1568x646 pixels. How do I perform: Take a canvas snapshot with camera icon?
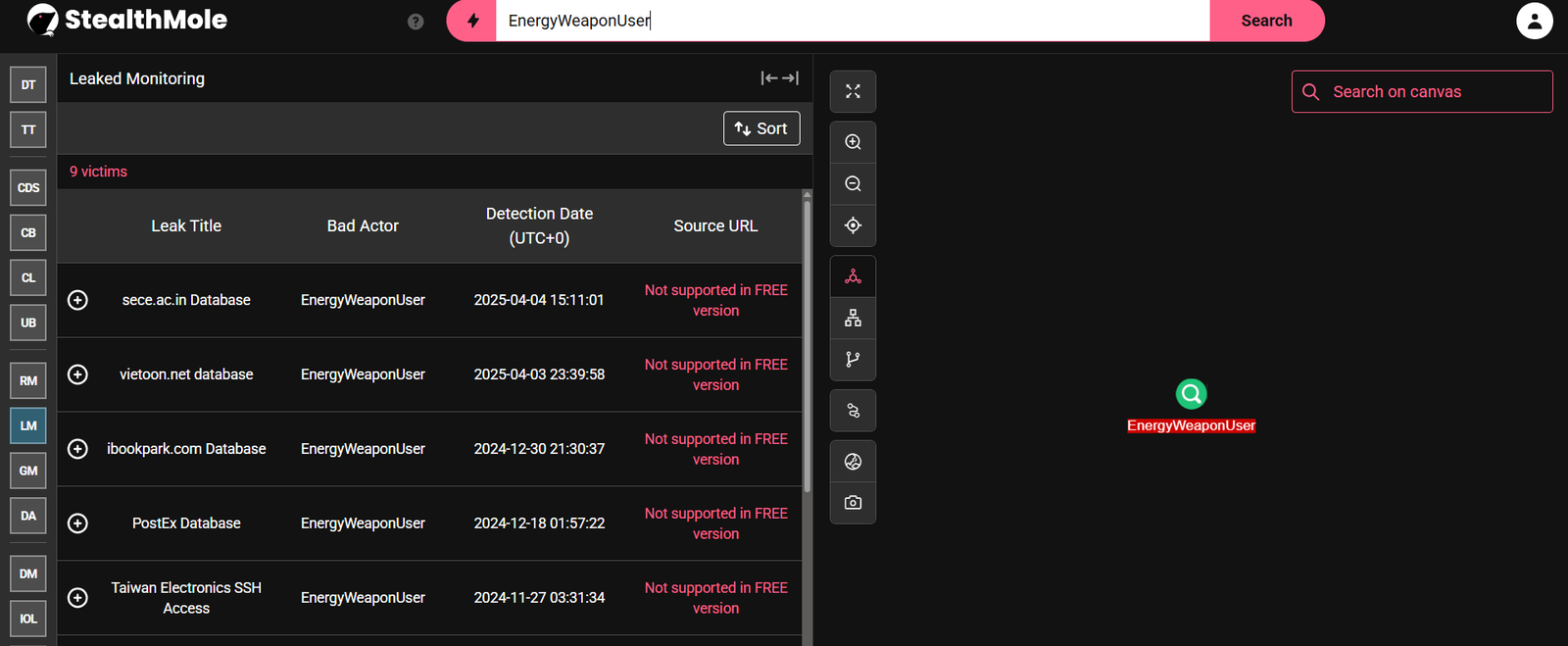pos(853,503)
